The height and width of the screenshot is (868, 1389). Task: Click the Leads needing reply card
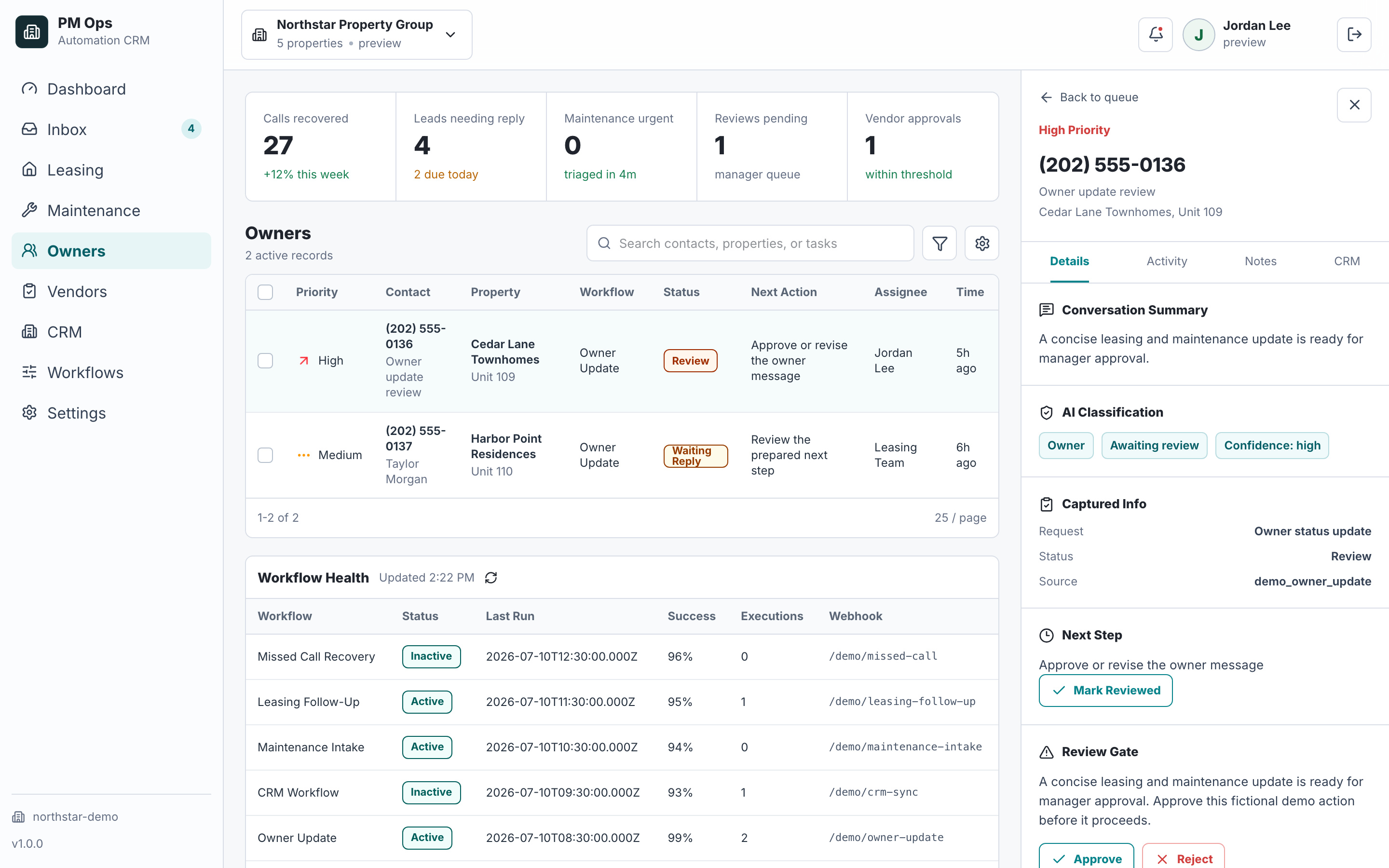point(471,147)
